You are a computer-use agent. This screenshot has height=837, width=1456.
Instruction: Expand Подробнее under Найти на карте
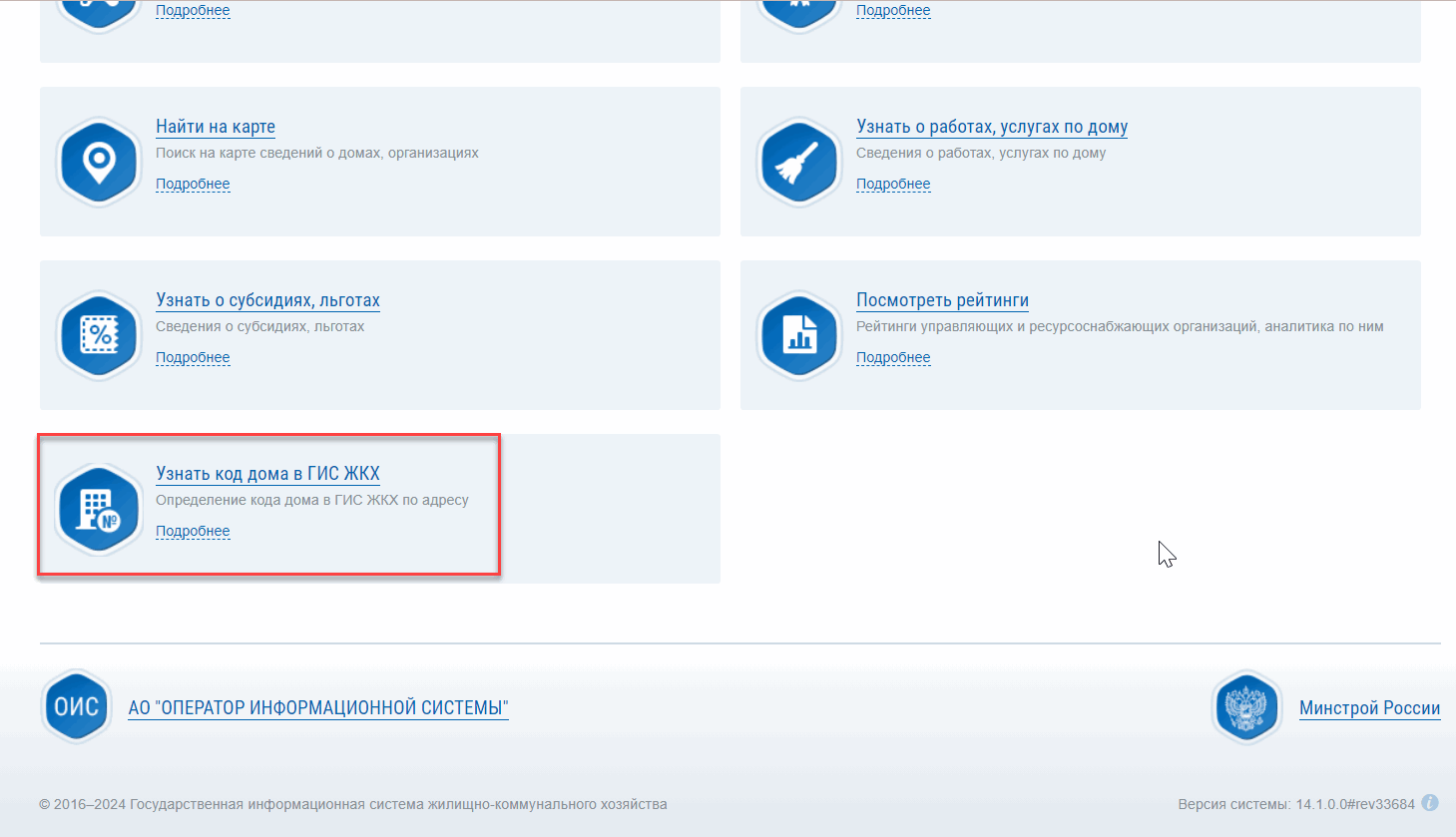click(x=193, y=184)
